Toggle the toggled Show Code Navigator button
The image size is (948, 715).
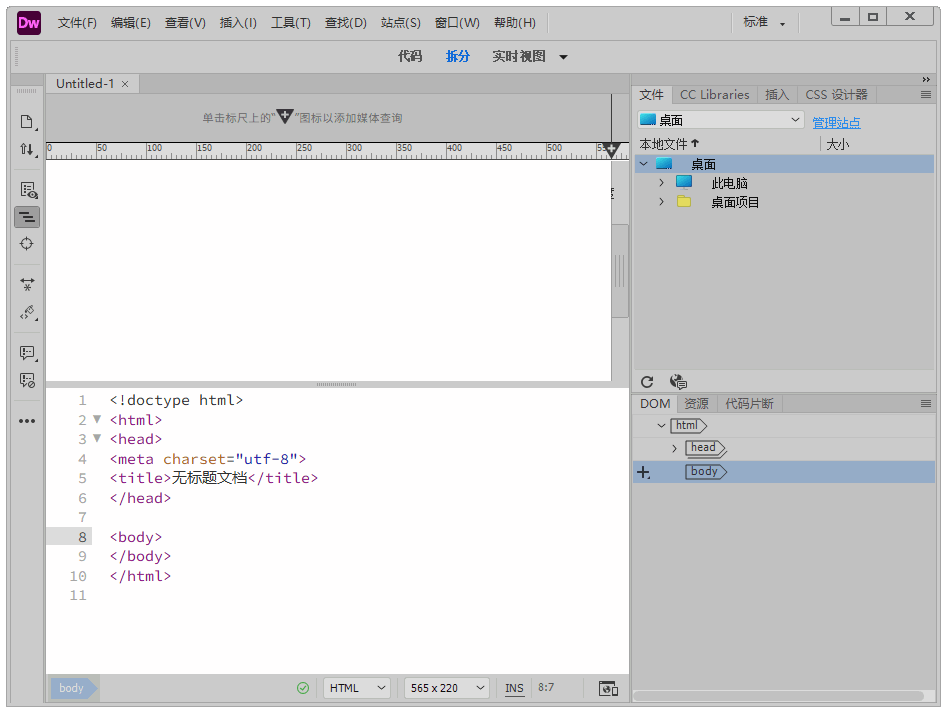tap(27, 217)
